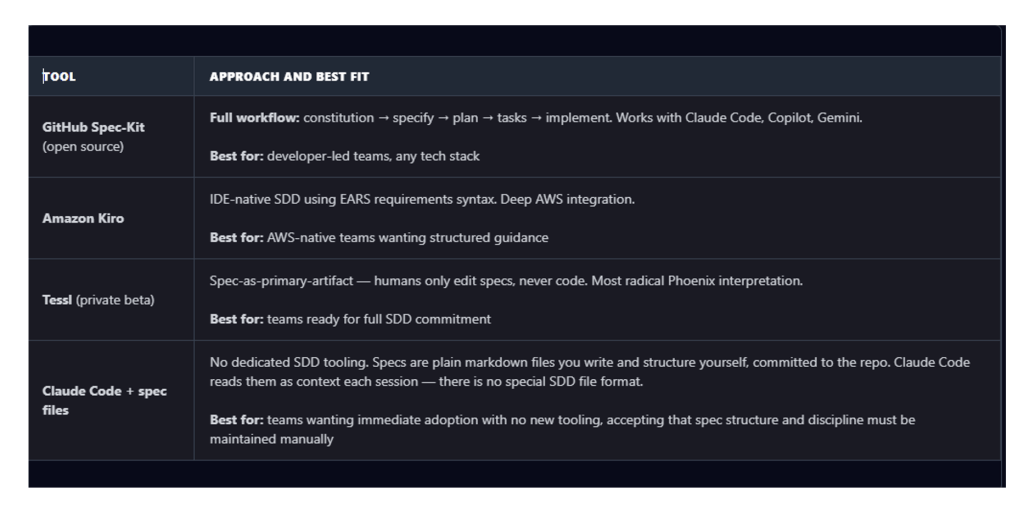Click 'teams ready for full SDD commitment' line

click(x=379, y=319)
